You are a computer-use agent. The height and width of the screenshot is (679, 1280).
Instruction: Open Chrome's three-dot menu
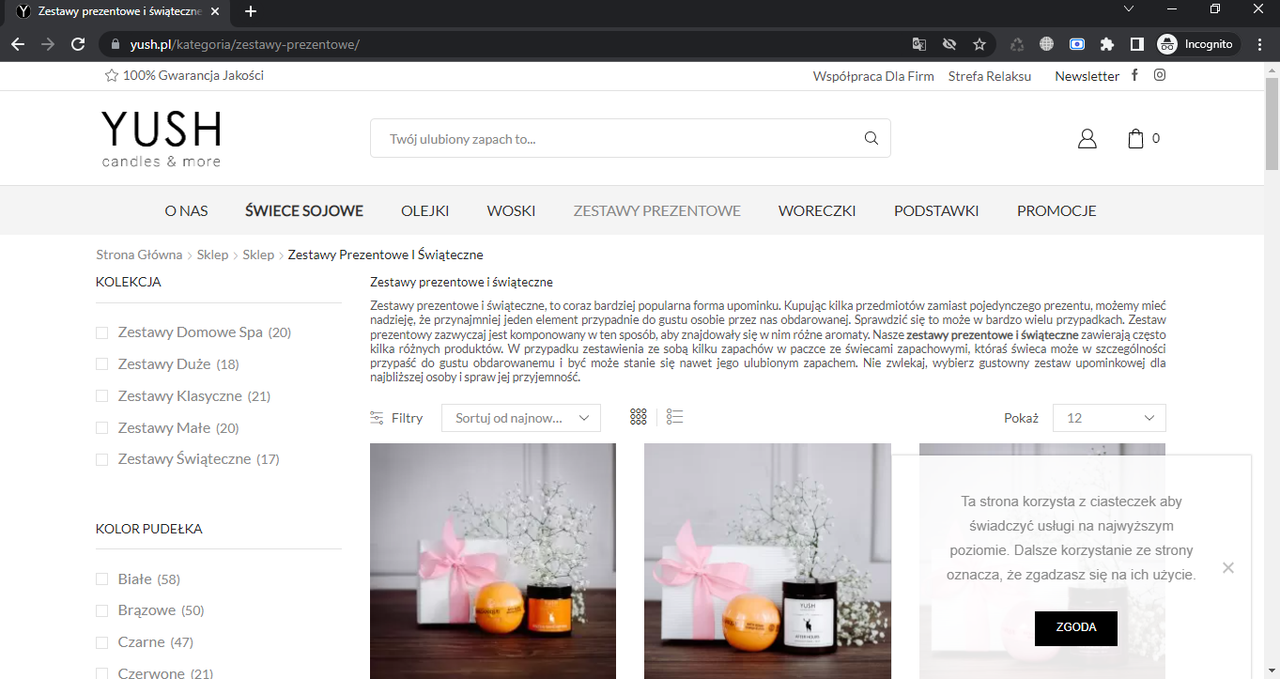coord(1259,44)
